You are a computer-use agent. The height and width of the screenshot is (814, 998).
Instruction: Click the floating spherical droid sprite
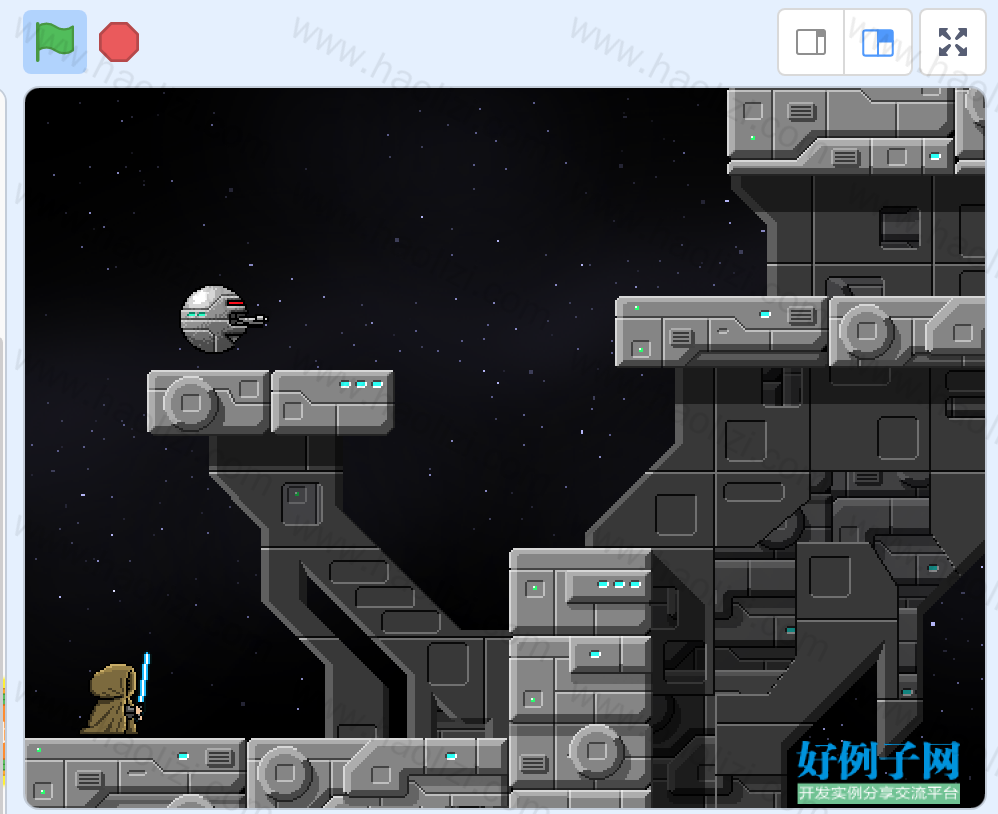coord(223,319)
